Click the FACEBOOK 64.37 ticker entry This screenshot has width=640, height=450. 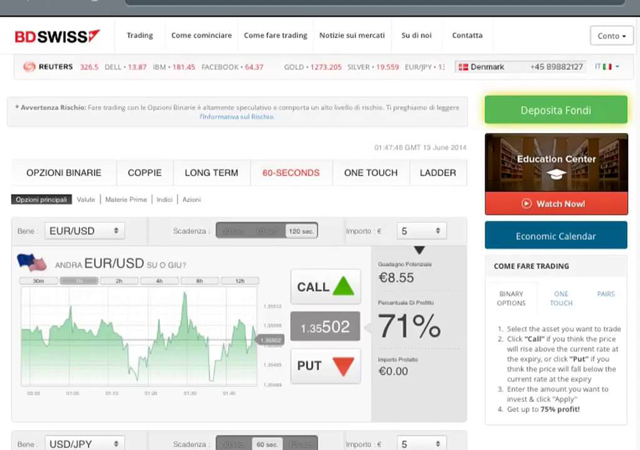[x=232, y=67]
